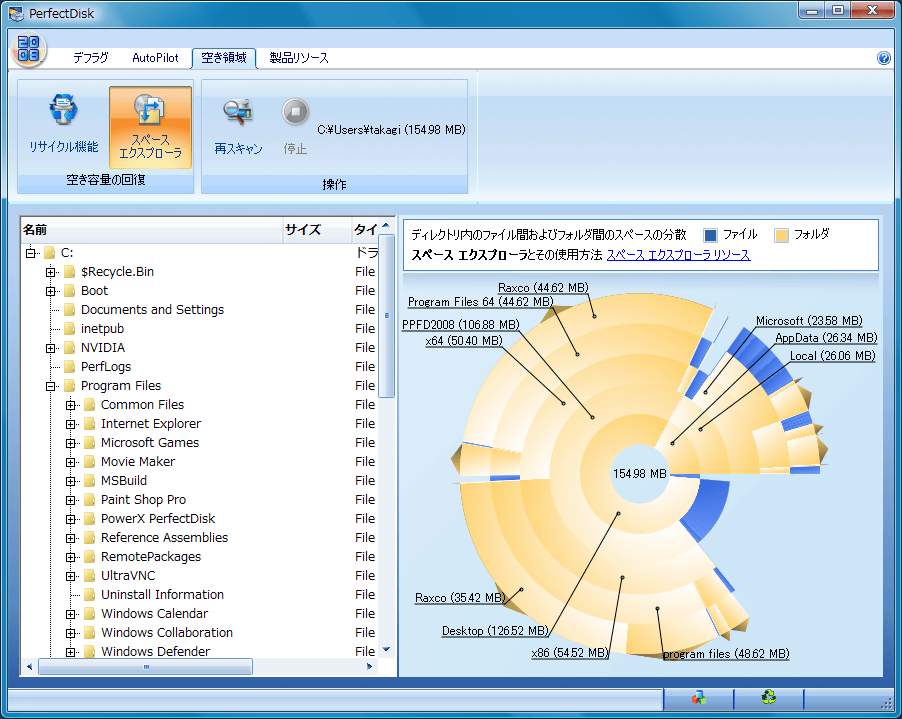This screenshot has width=902, height=719.
Task: Click the disabled stop icon
Action: point(295,112)
